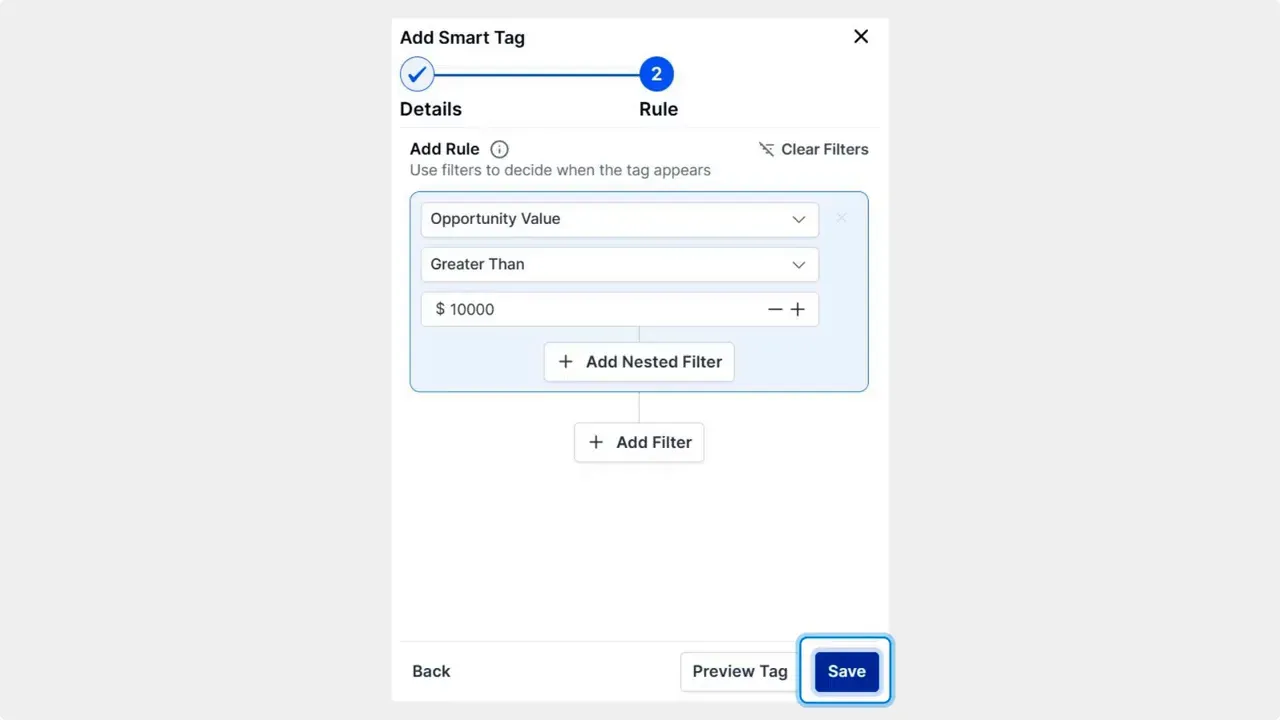Click the Back button

point(431,671)
